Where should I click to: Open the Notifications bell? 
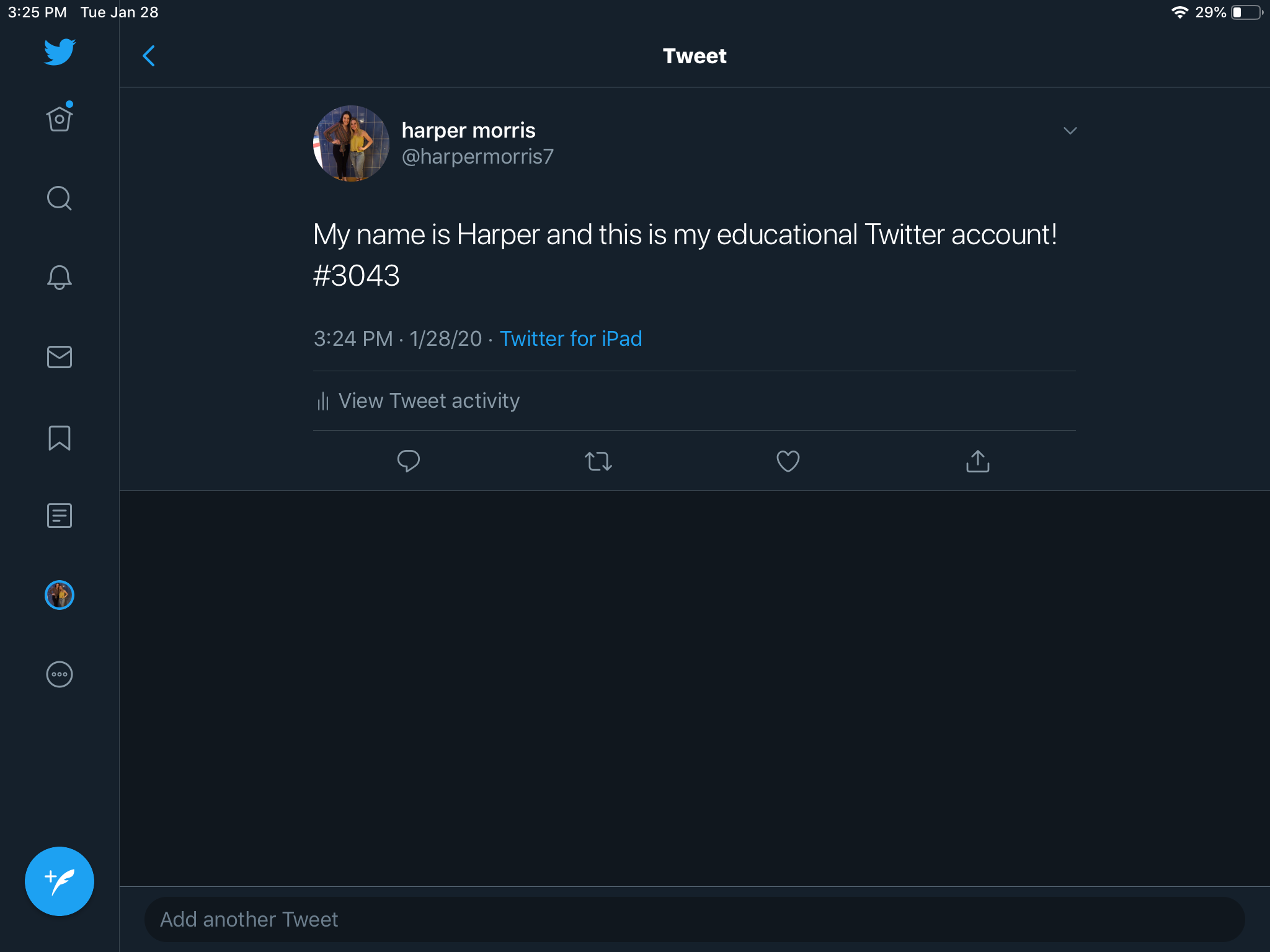pos(60,278)
